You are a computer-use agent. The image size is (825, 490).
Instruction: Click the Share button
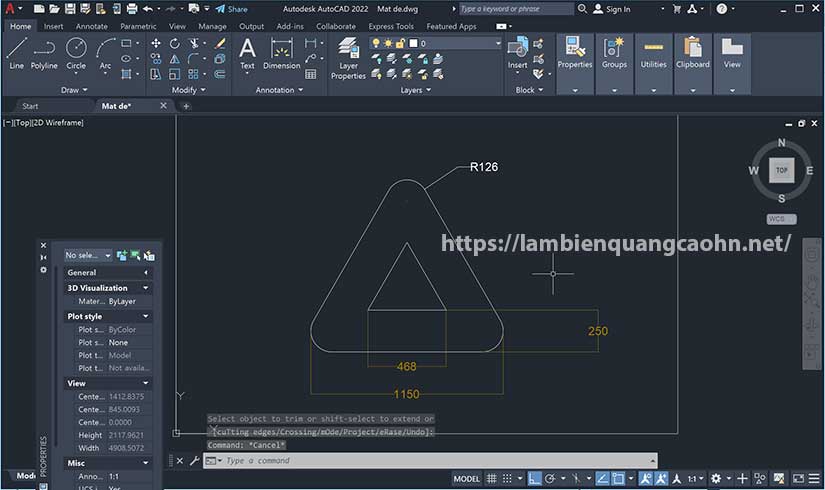(x=231, y=9)
